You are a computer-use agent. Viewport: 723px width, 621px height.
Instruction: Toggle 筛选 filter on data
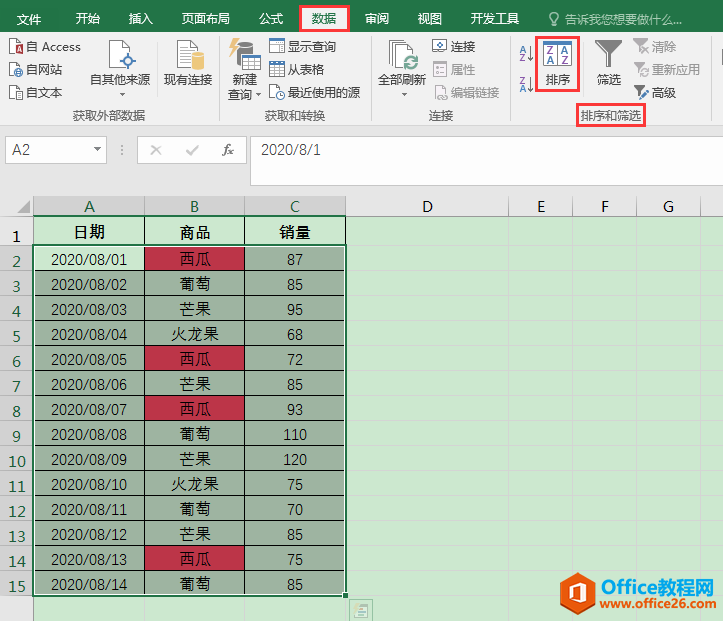(x=609, y=63)
